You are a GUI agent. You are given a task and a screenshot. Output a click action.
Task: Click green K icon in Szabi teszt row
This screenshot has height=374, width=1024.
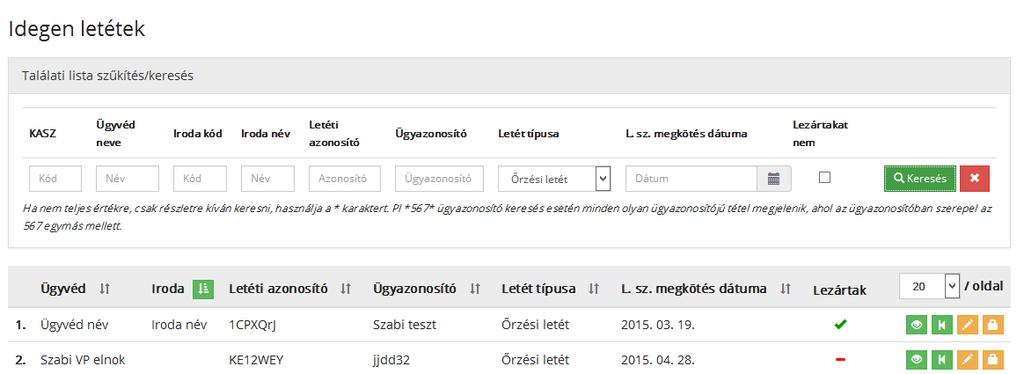pos(942,324)
